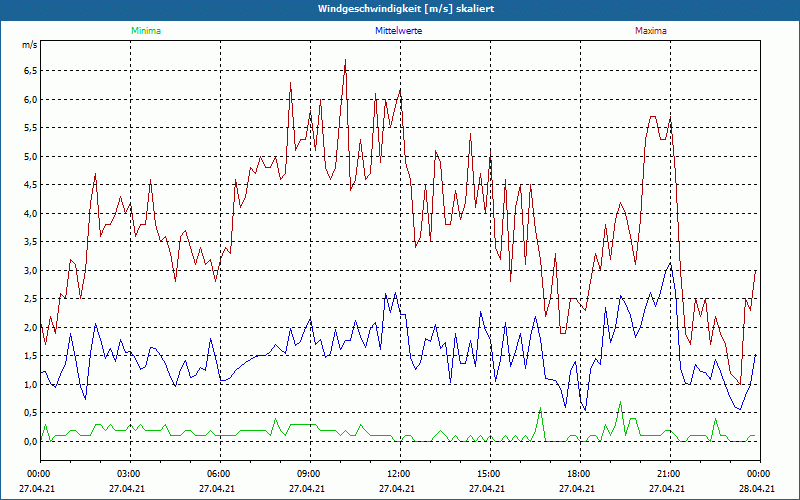
Task: Click the 3,5 y-axis value
Action: [31, 242]
